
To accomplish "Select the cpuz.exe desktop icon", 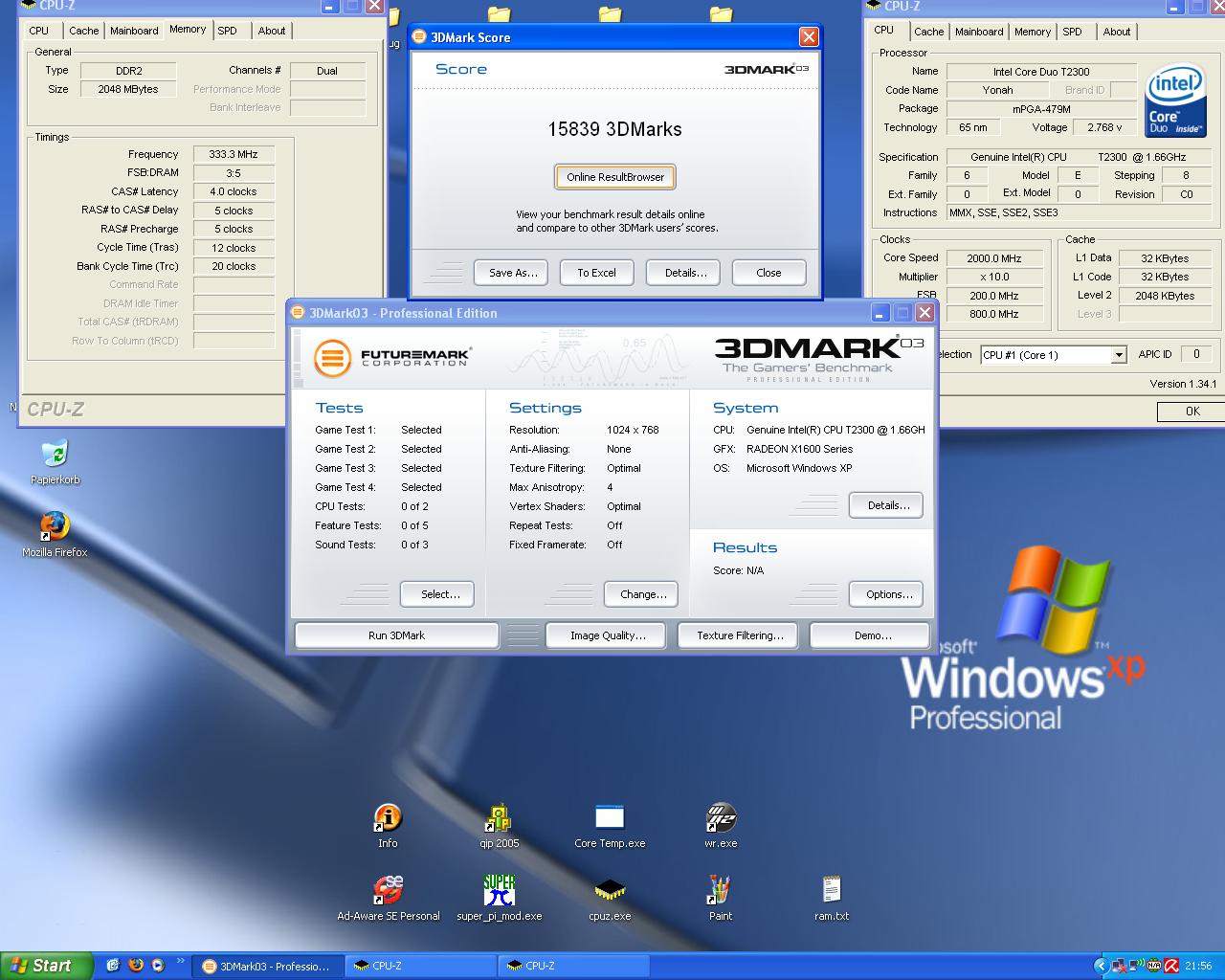I will click(610, 898).
